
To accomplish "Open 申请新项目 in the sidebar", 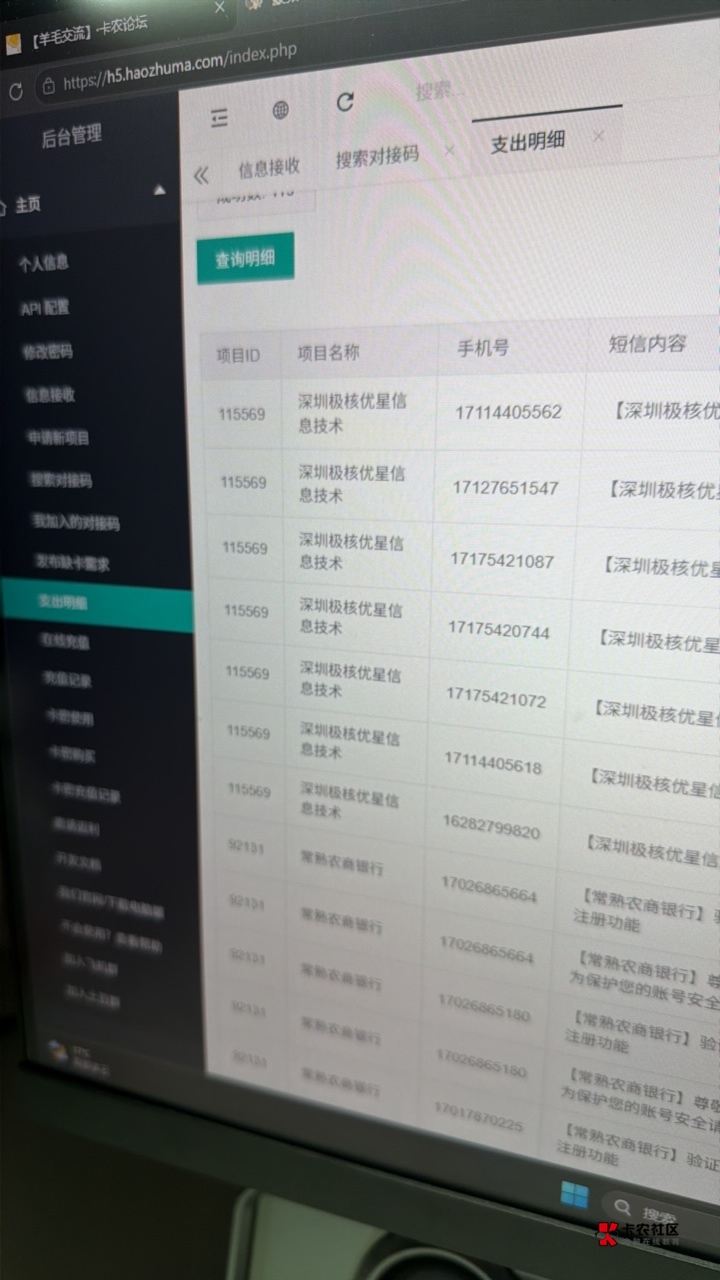I will pos(58,438).
